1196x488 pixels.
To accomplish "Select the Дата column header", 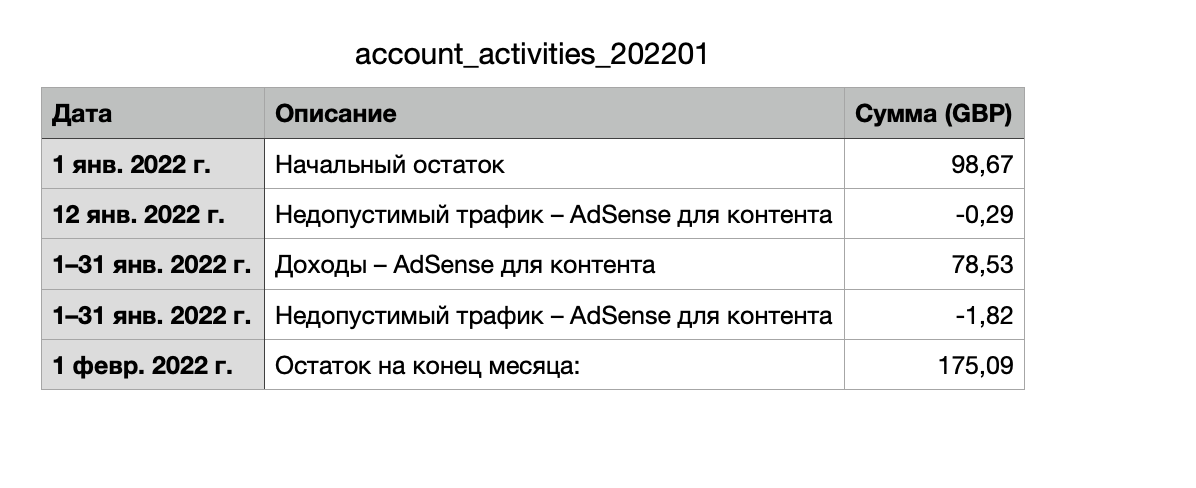I will point(152,113).
